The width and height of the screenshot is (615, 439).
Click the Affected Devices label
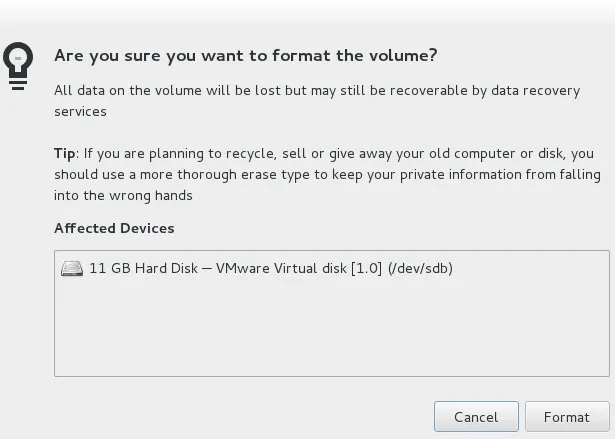114,228
